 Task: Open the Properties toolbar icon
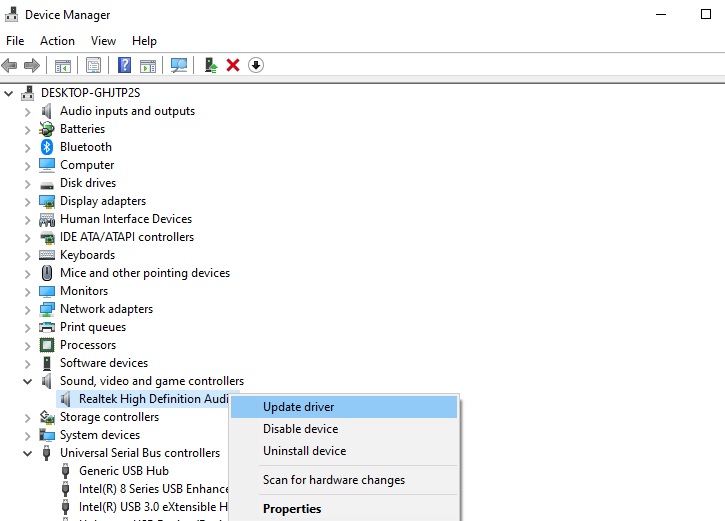click(93, 65)
